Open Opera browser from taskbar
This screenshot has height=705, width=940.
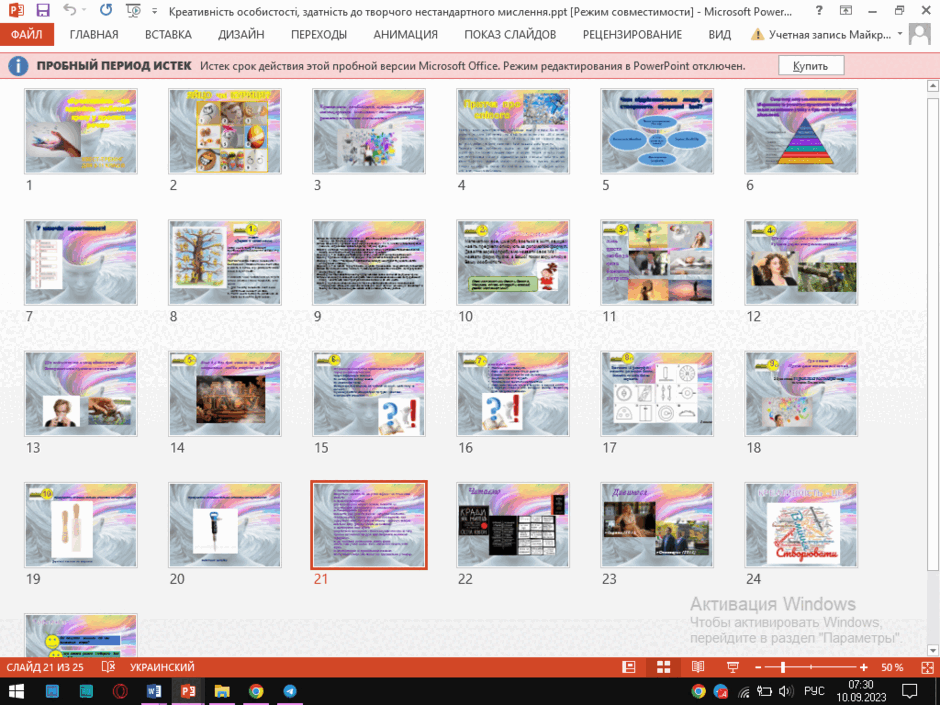point(120,691)
